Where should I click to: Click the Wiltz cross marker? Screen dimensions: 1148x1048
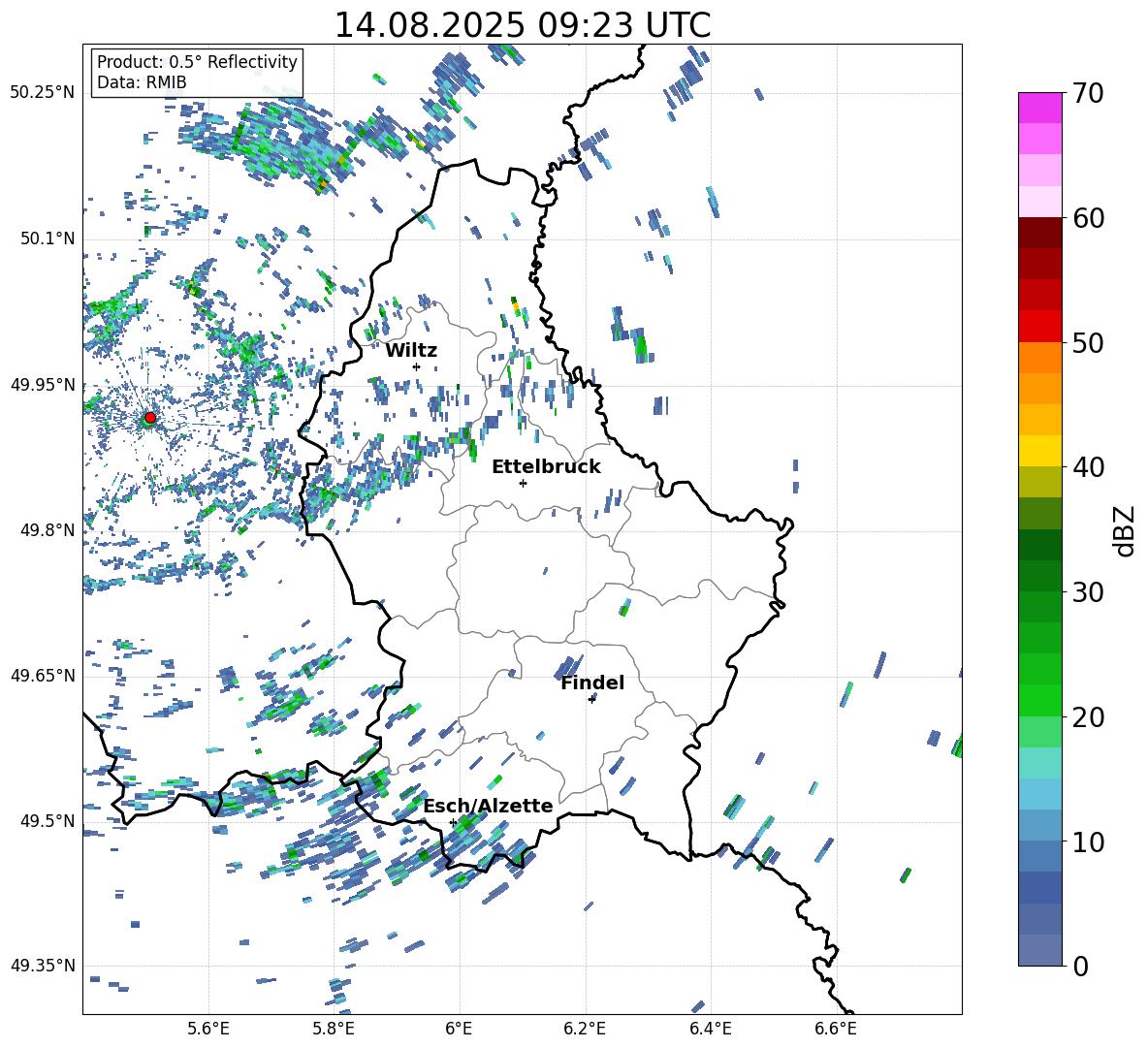tap(417, 366)
